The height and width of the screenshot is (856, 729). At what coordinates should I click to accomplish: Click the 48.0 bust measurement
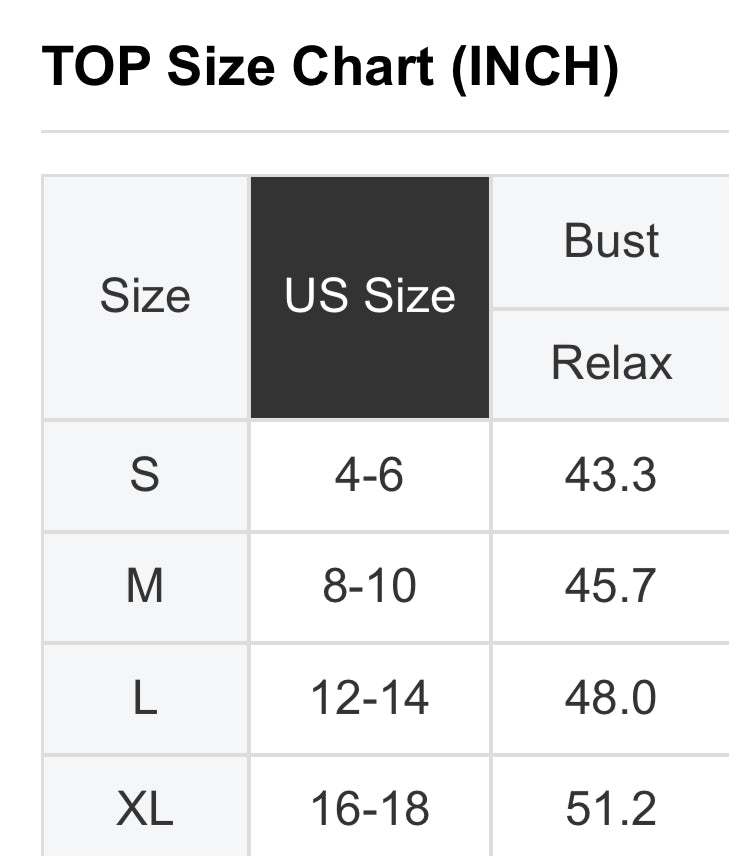(610, 698)
